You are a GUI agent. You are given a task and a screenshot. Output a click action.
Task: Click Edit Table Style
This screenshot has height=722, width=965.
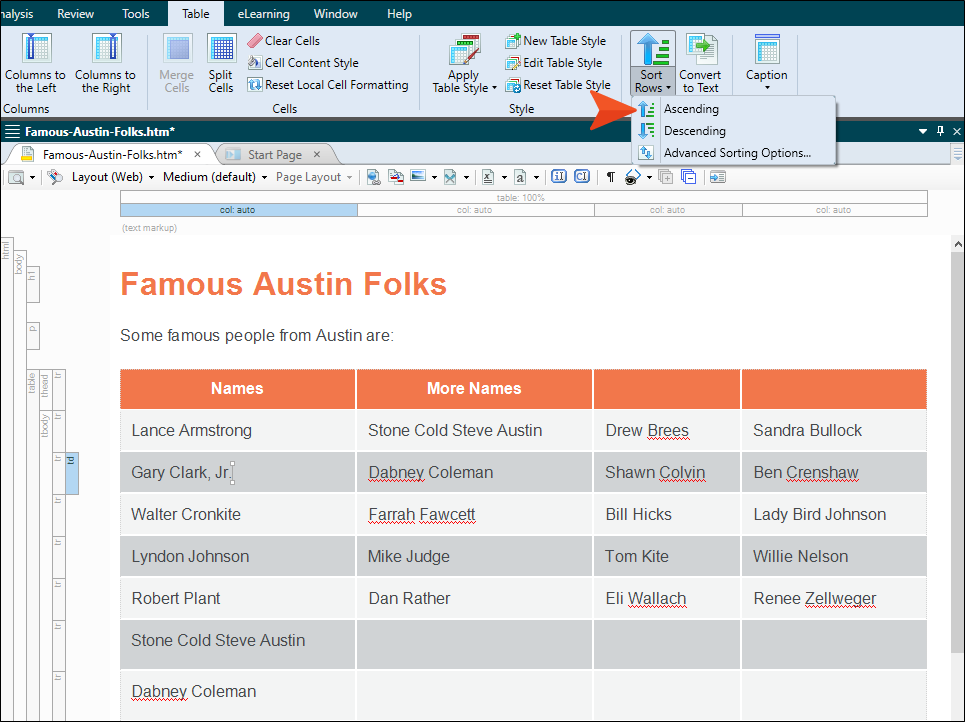tap(554, 63)
